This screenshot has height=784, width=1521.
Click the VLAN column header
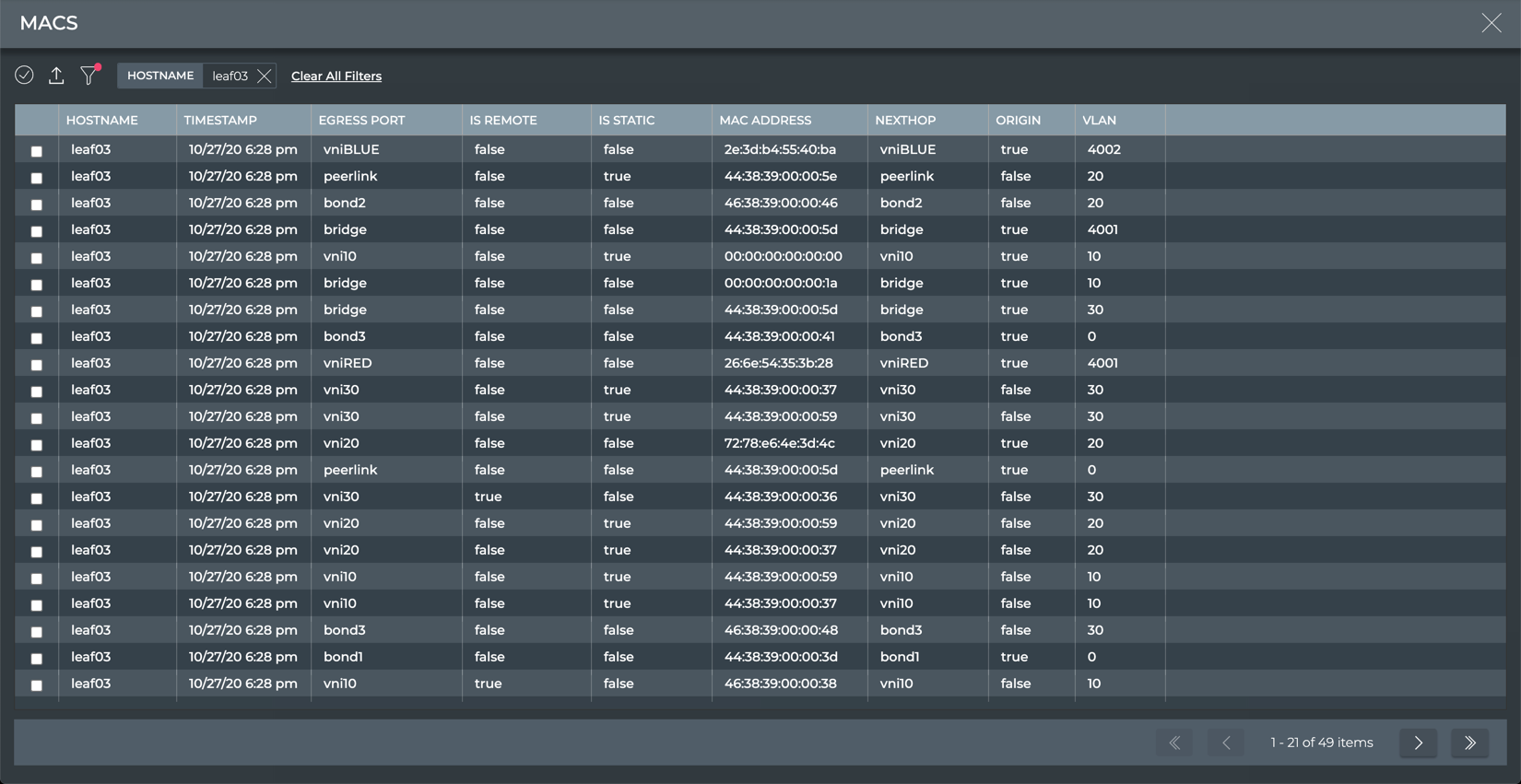tap(1099, 121)
